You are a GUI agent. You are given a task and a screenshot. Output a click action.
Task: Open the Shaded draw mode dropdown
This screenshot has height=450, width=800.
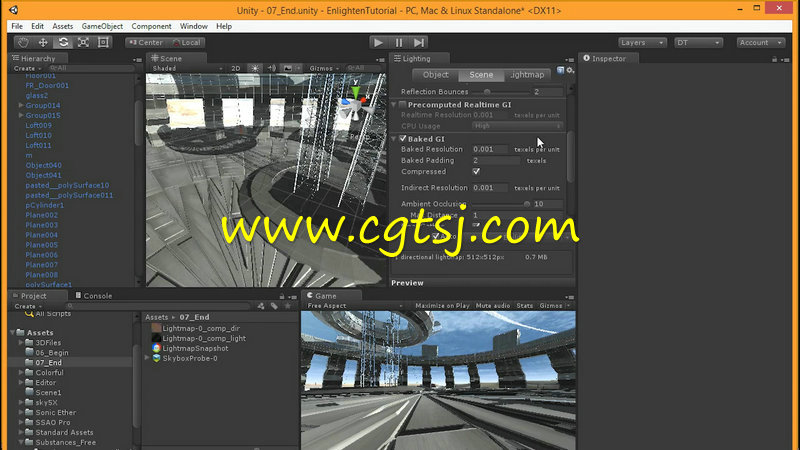(187, 68)
